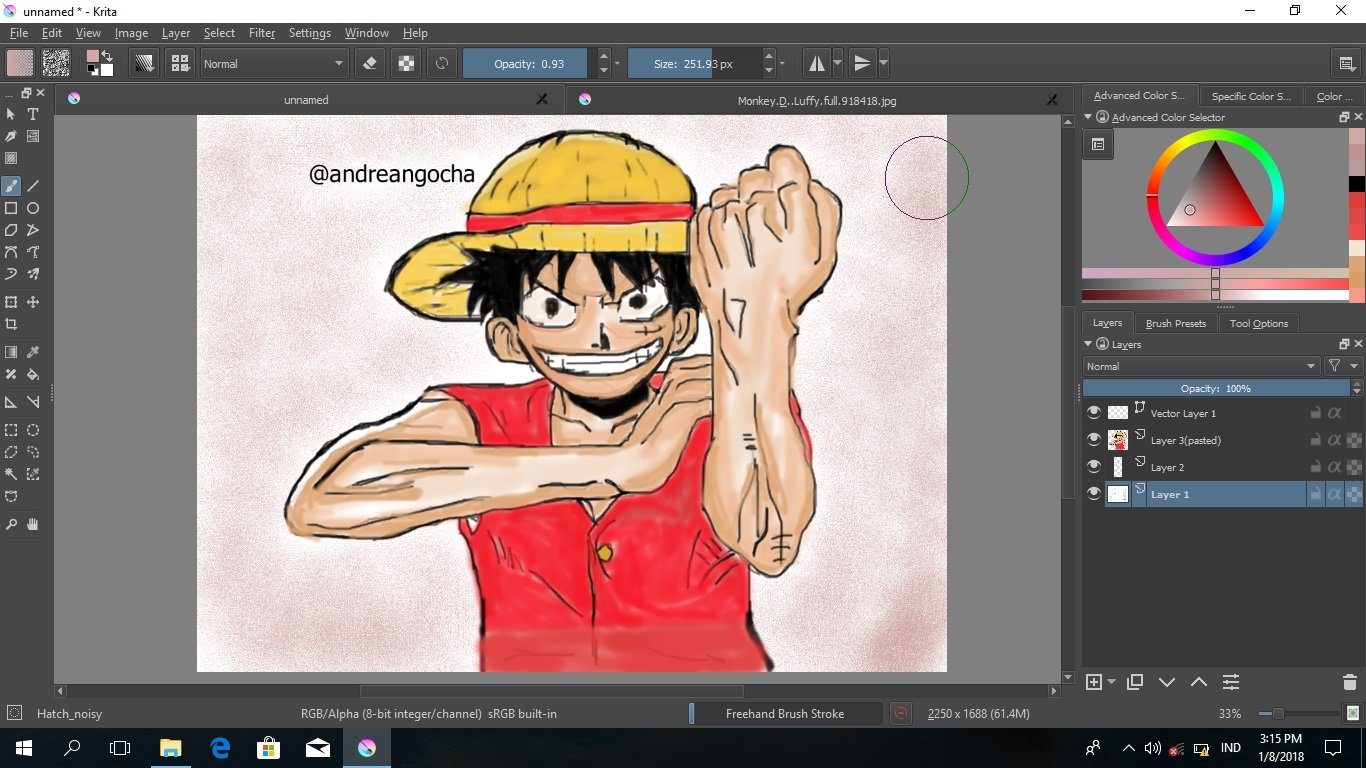
Task: Open the brush presets chooser
Action: pyautogui.click(x=180, y=63)
